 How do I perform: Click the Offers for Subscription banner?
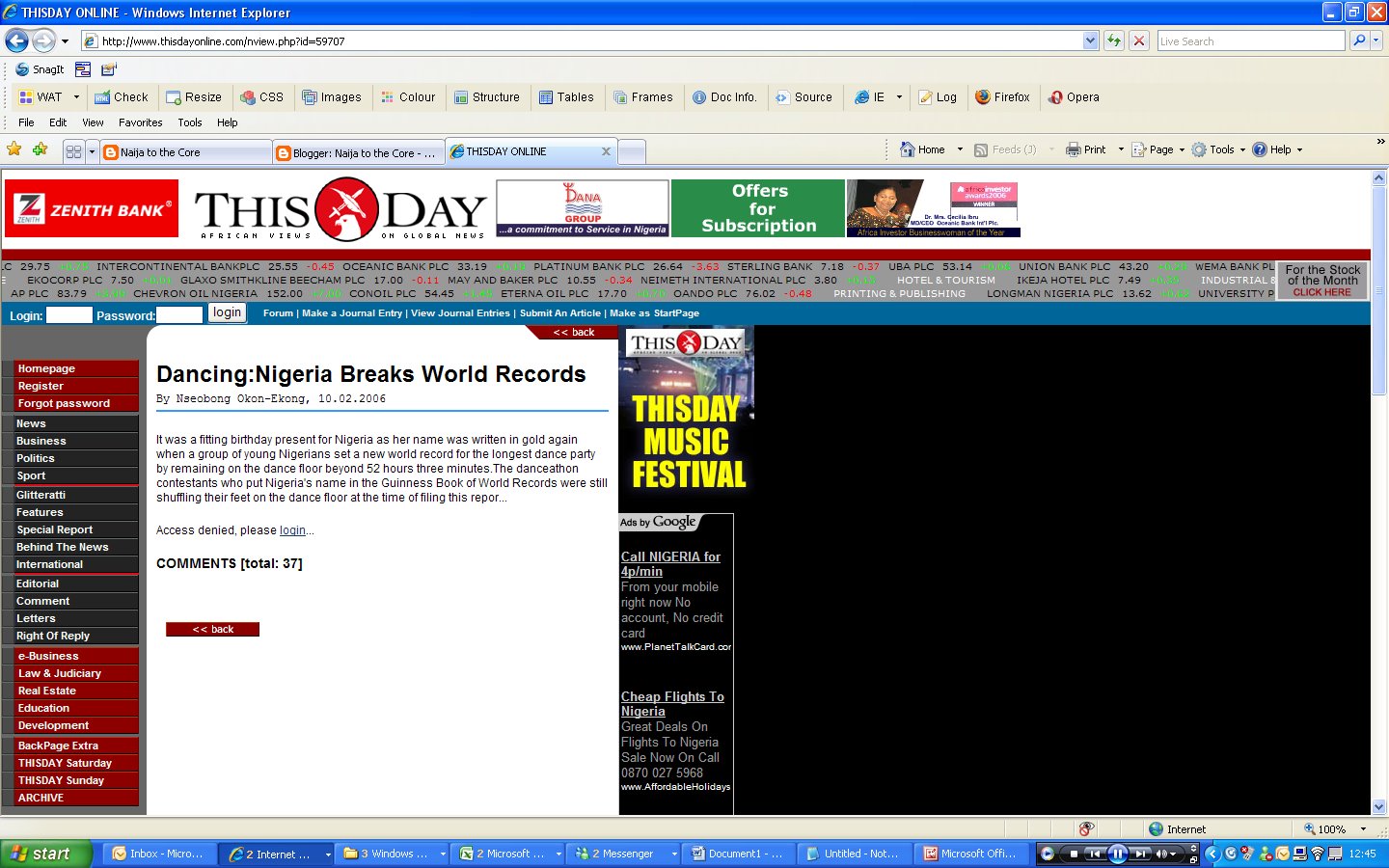tap(758, 208)
